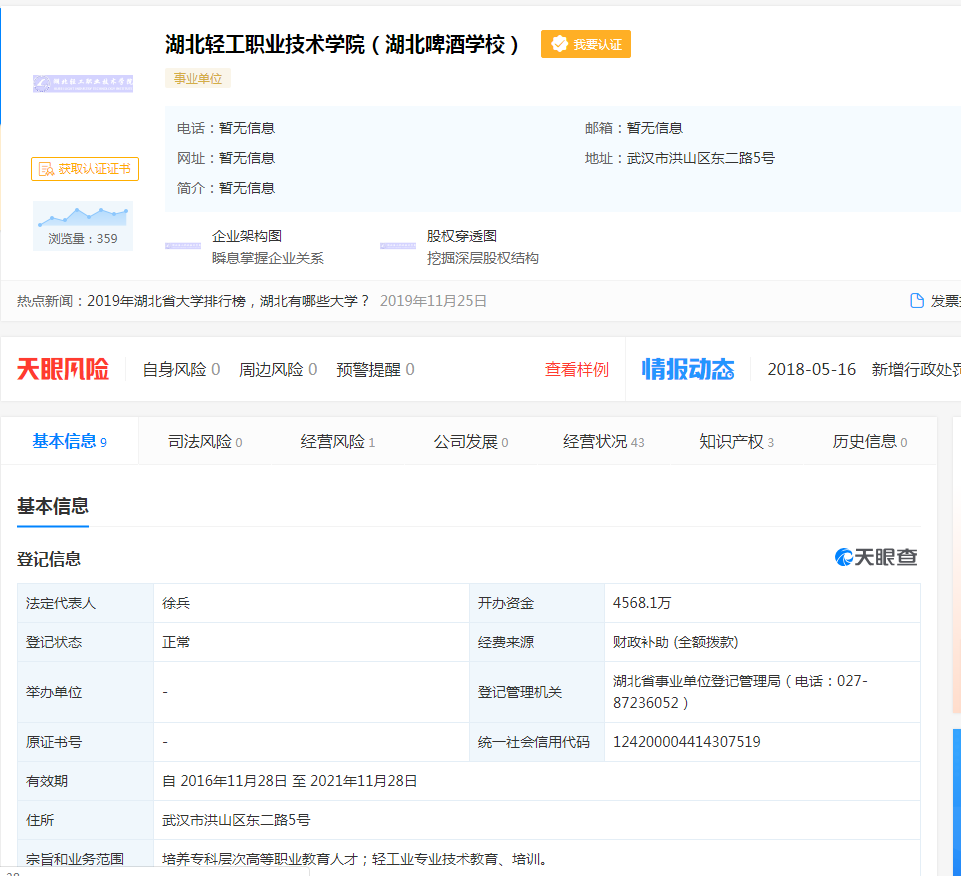Viewport: 961px width, 876px height.
Task: Switch to the 经营风险 tab
Action: coord(338,442)
